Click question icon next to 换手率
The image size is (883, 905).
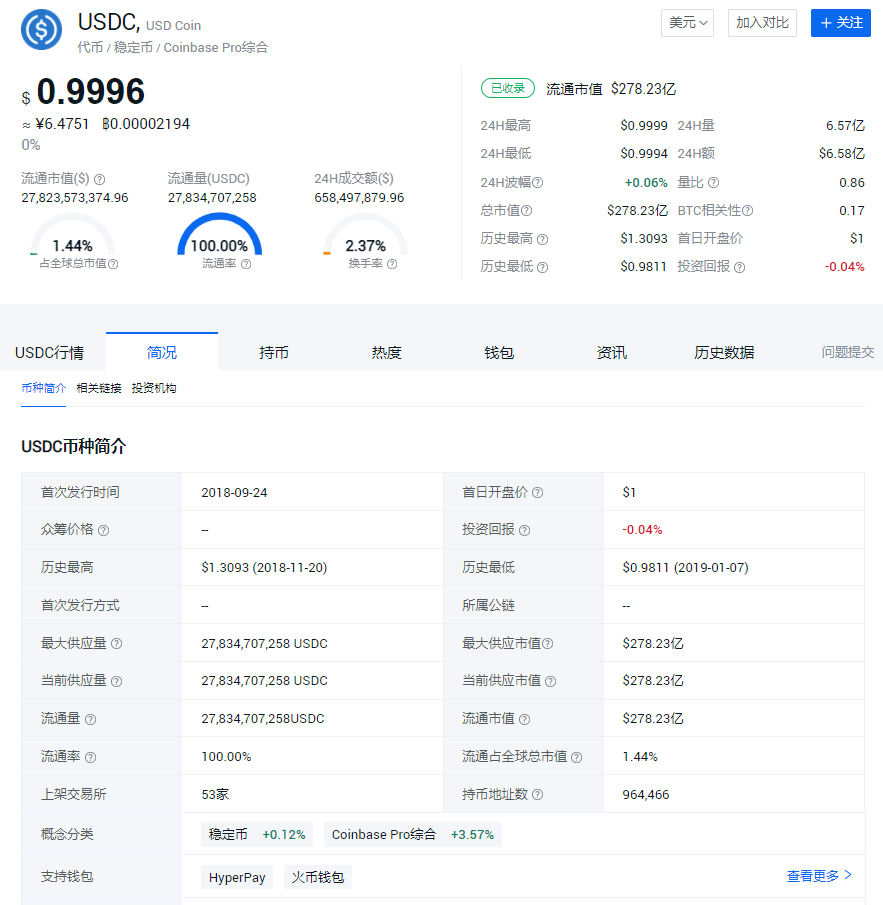point(392,264)
